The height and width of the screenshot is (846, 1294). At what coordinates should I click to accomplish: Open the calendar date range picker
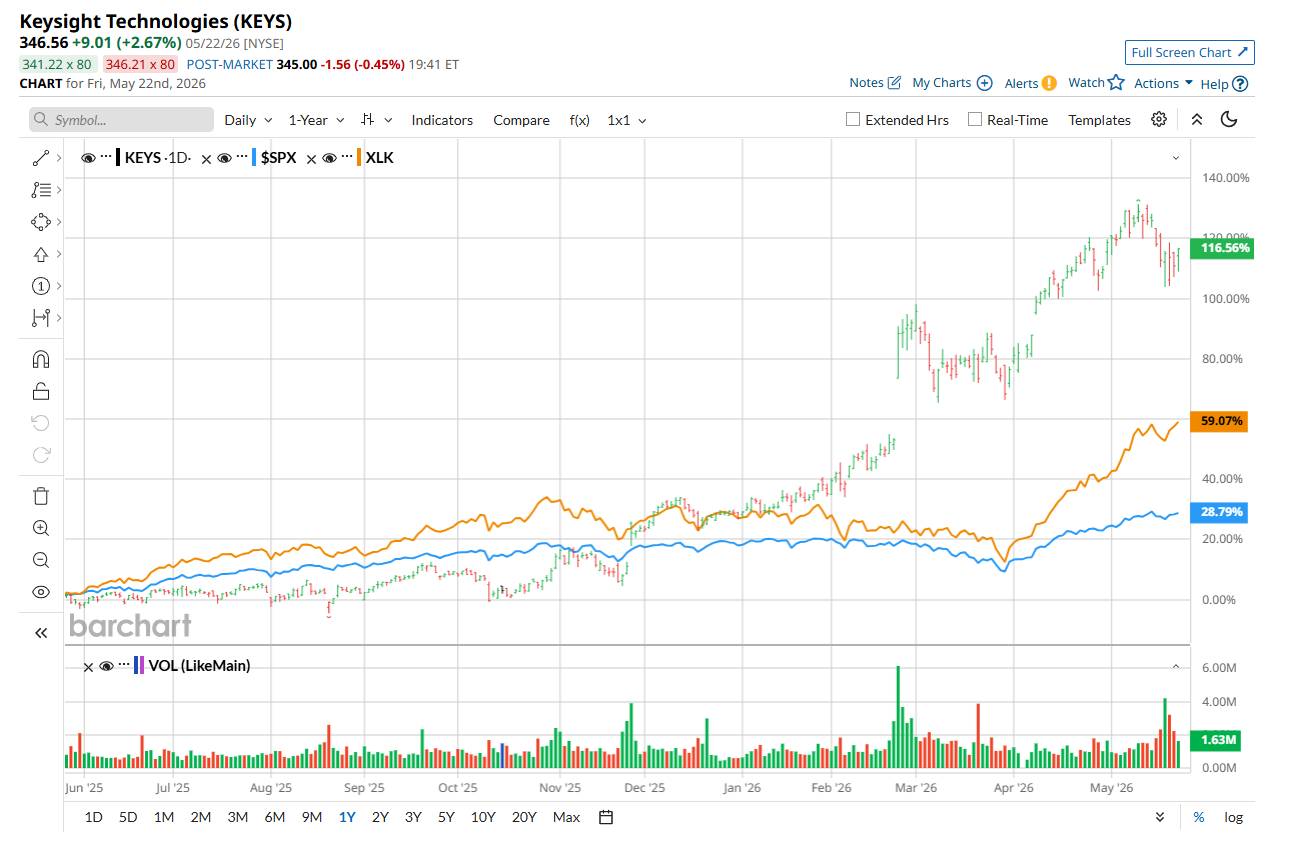pyautogui.click(x=606, y=817)
